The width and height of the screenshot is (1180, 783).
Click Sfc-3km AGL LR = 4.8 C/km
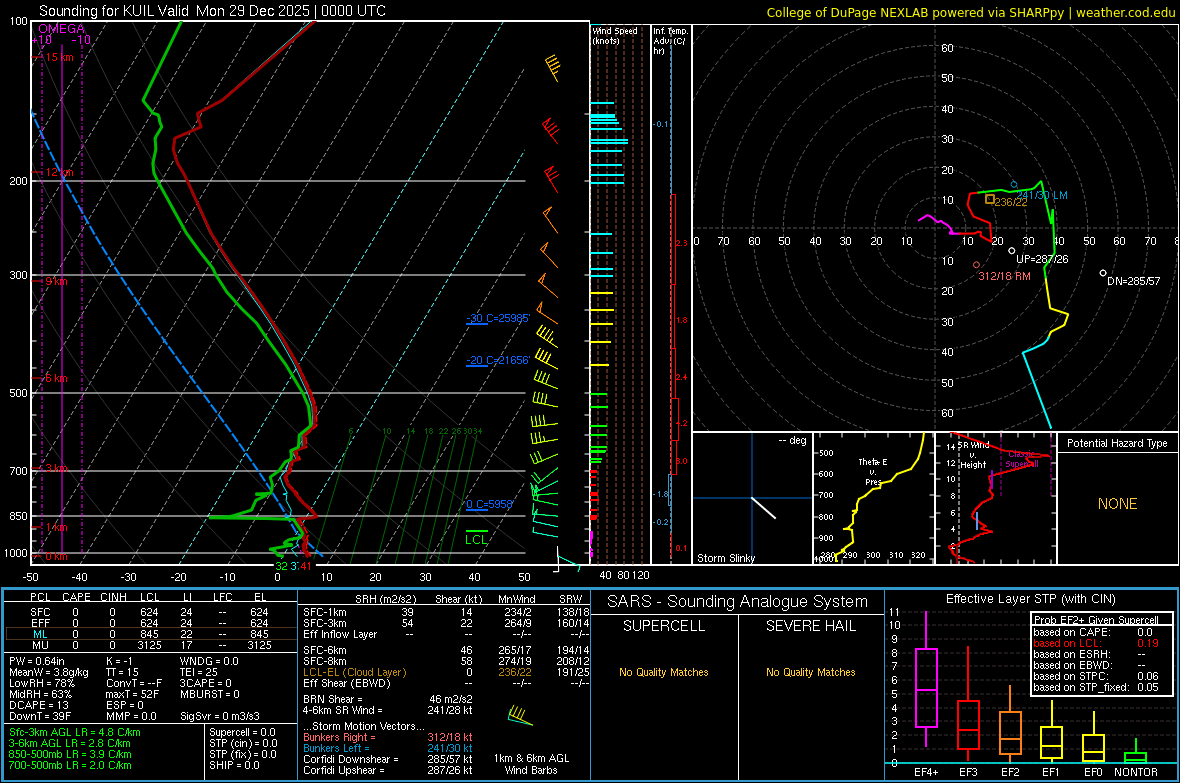coord(75,732)
